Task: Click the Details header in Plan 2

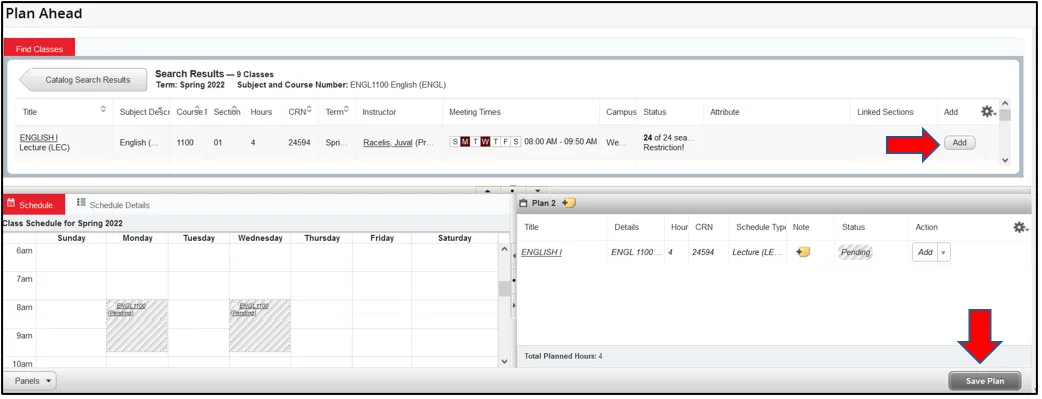Action: click(626, 227)
